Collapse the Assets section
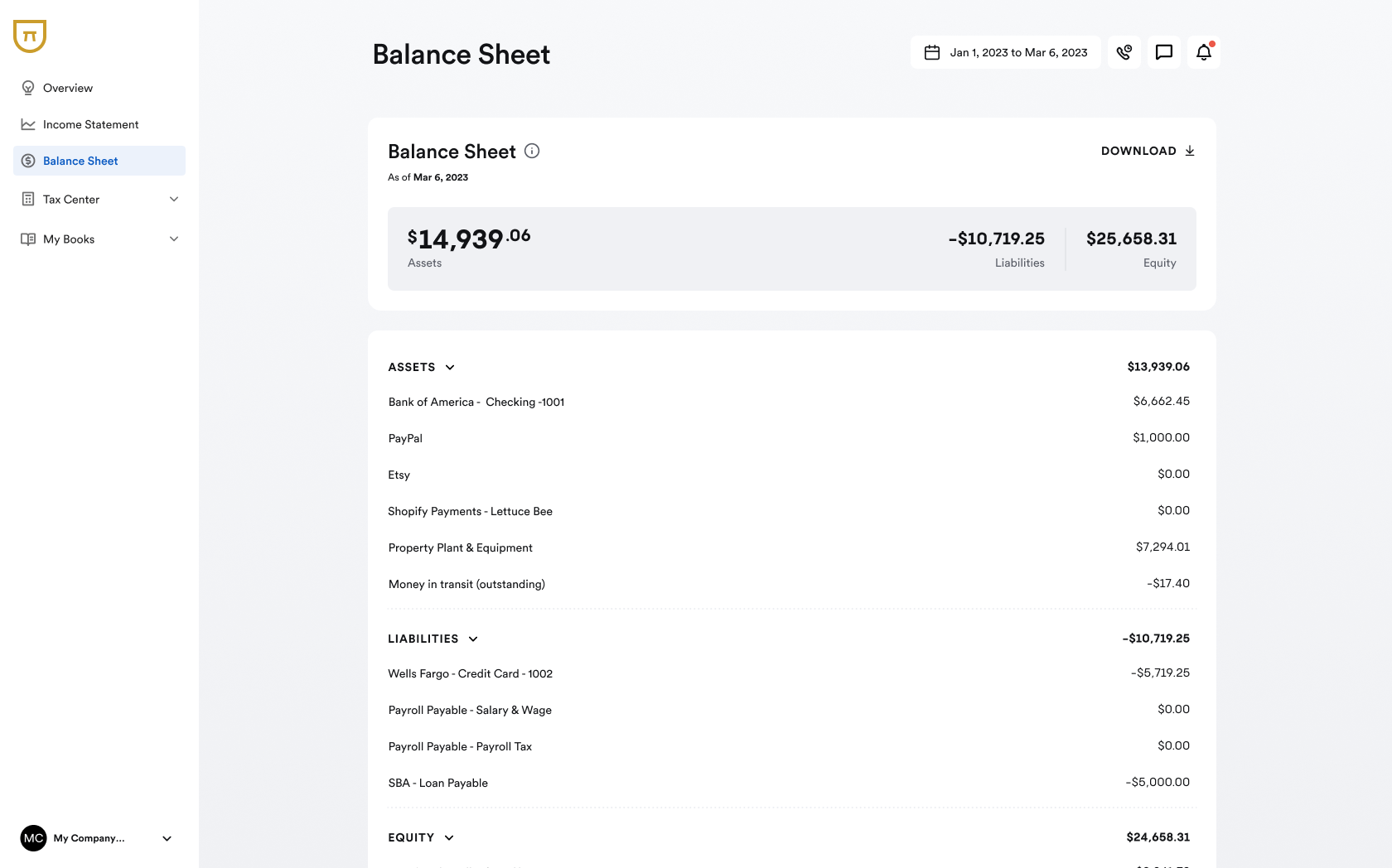 coord(450,368)
